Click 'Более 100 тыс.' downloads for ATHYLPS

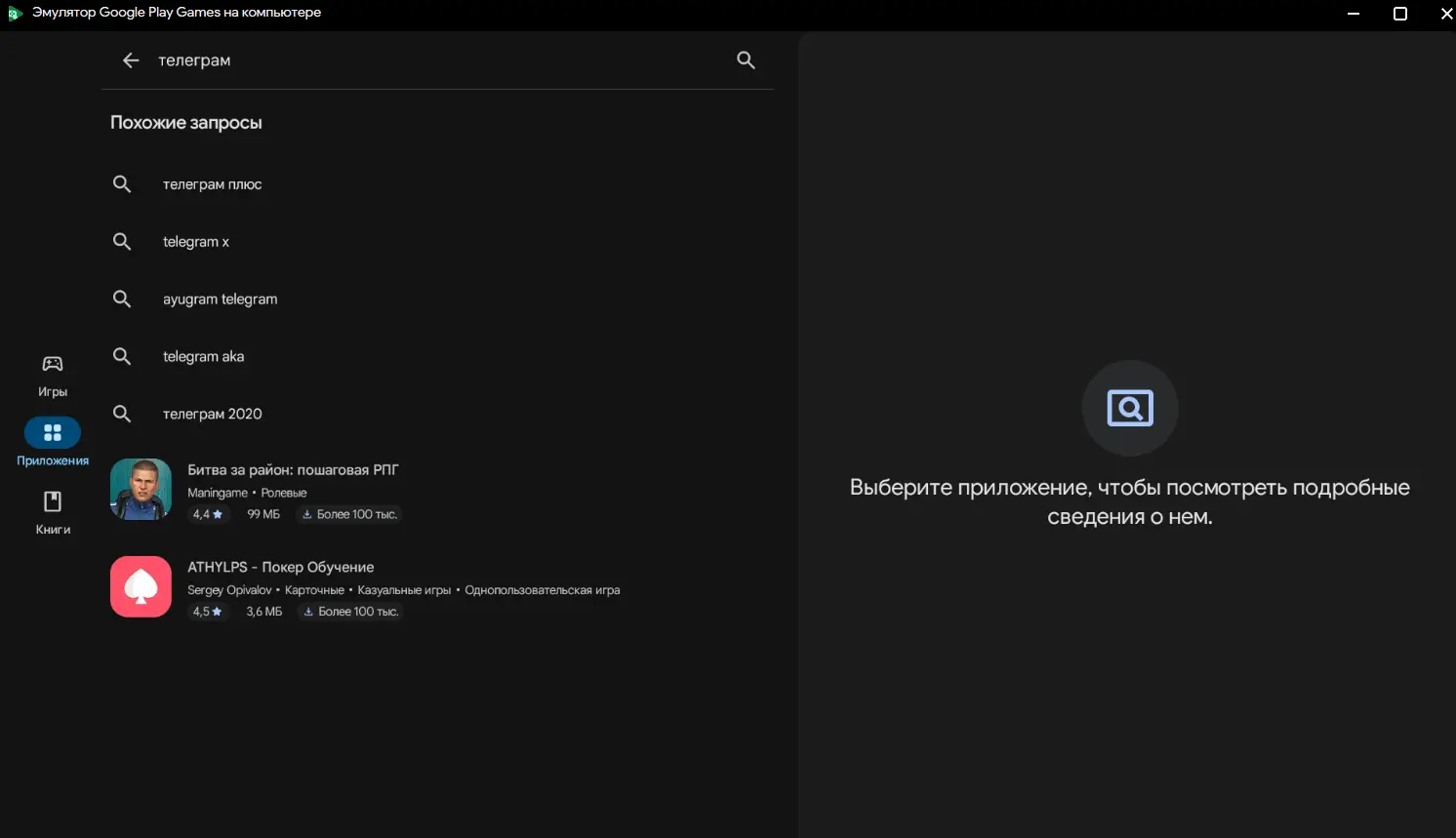click(351, 612)
